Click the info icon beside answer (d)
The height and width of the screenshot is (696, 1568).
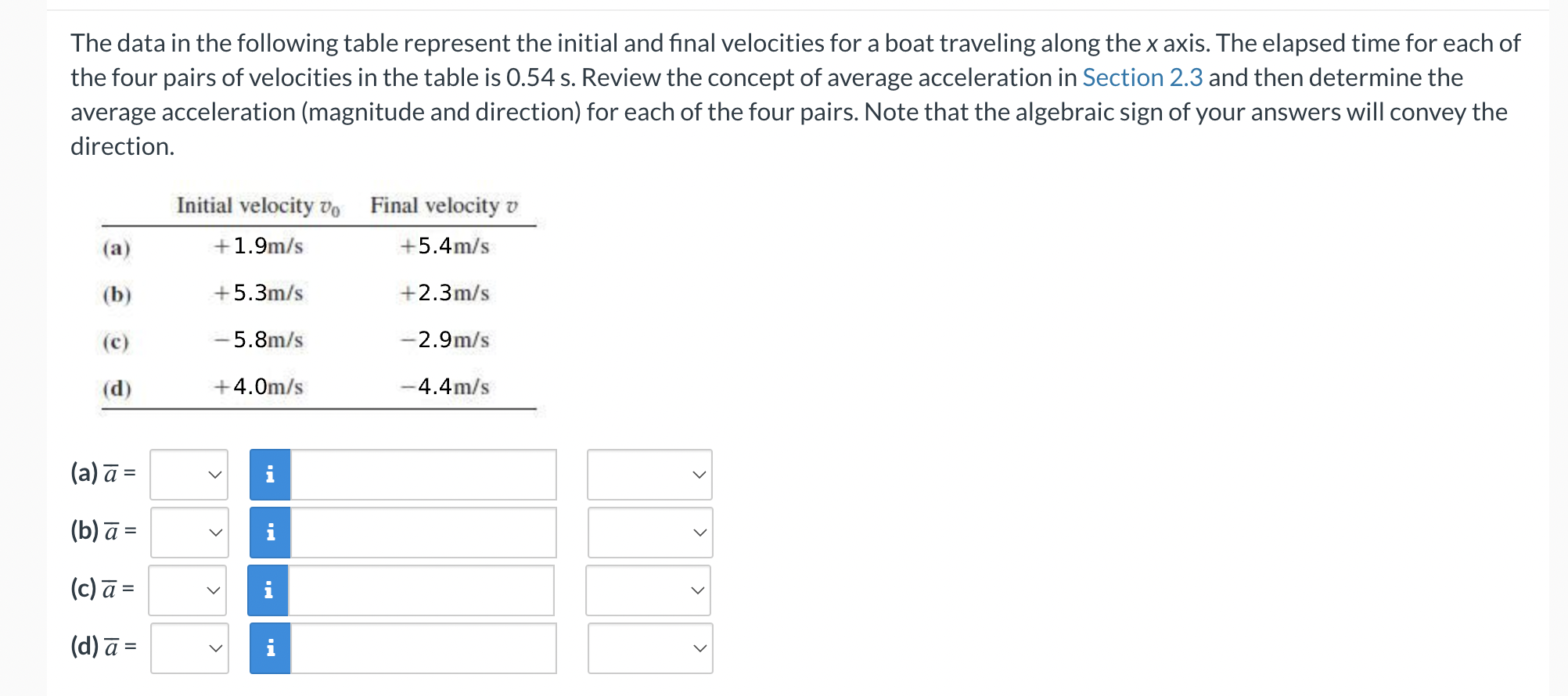click(269, 647)
